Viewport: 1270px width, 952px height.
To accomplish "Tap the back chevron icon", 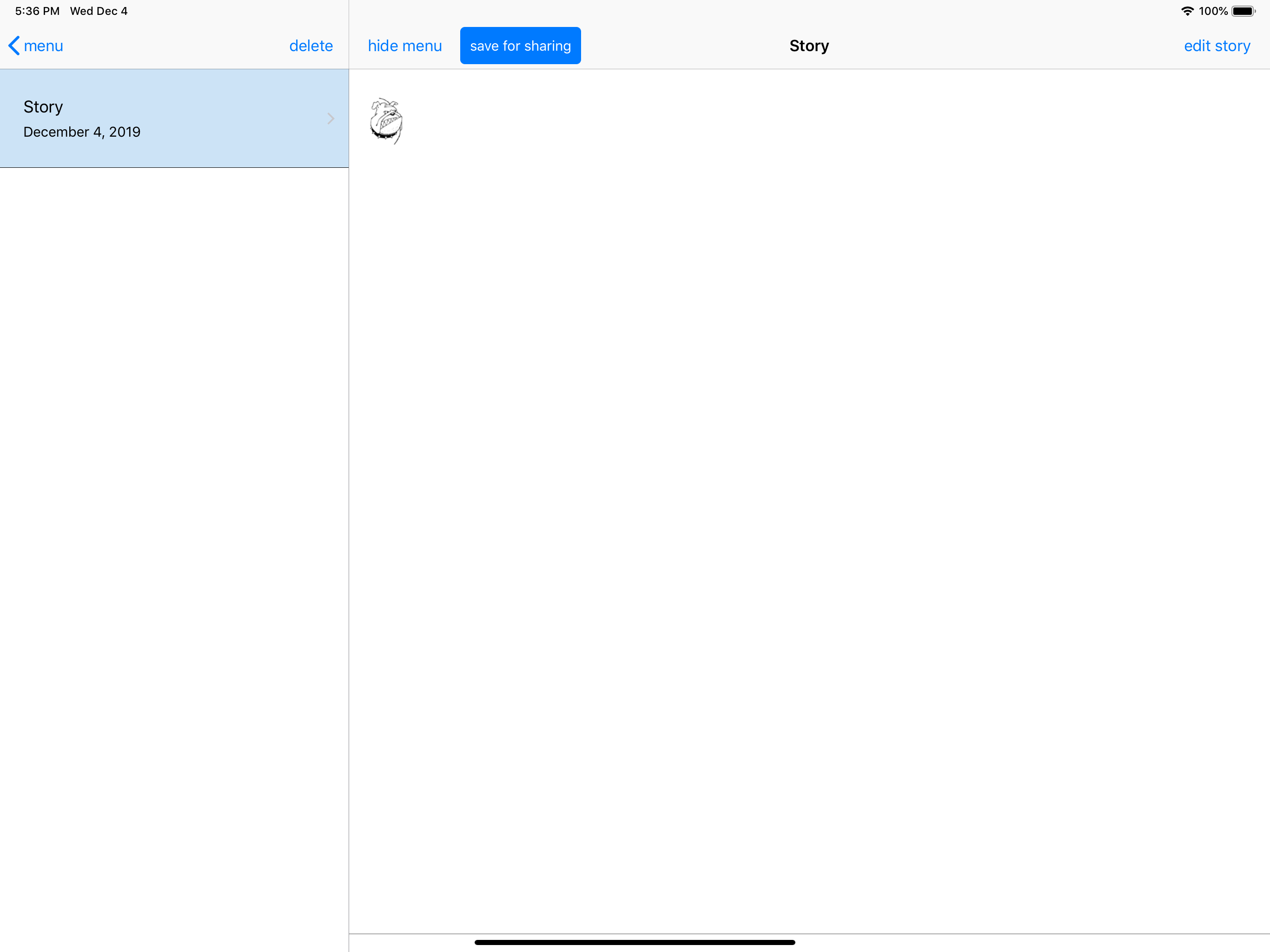I will (x=14, y=46).
